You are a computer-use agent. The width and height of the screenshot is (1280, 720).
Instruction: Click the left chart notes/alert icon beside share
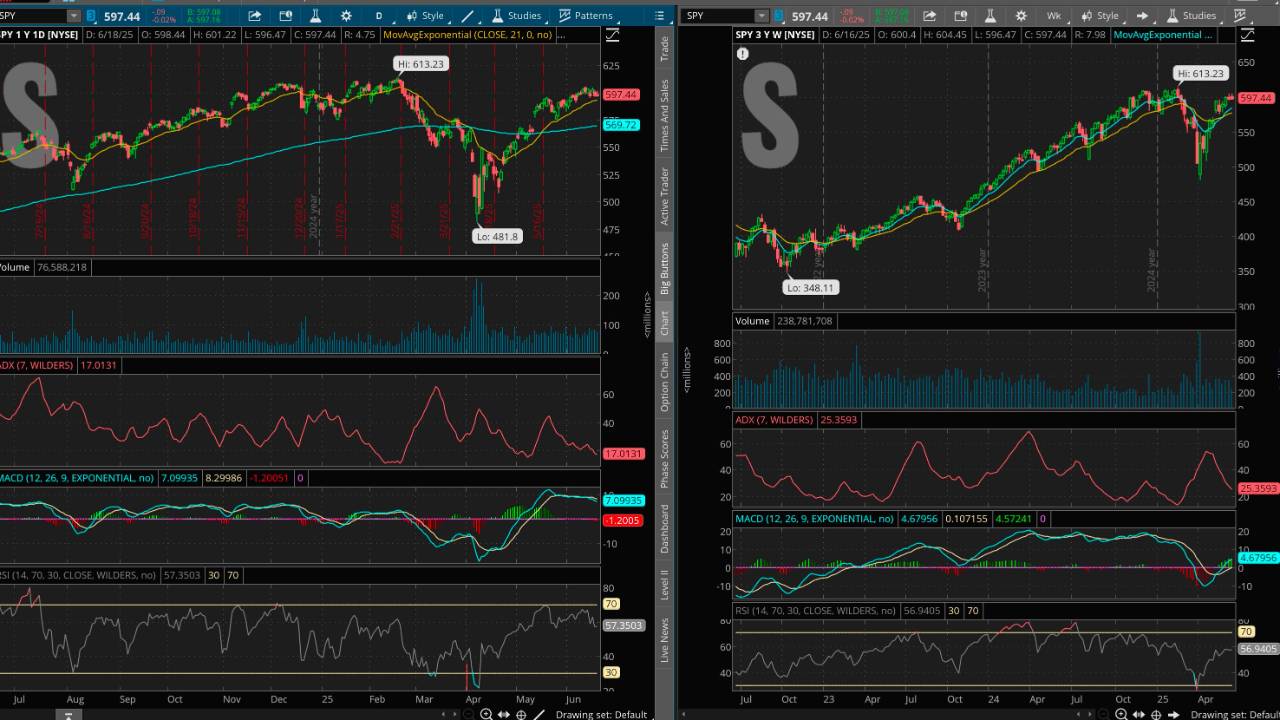[286, 16]
